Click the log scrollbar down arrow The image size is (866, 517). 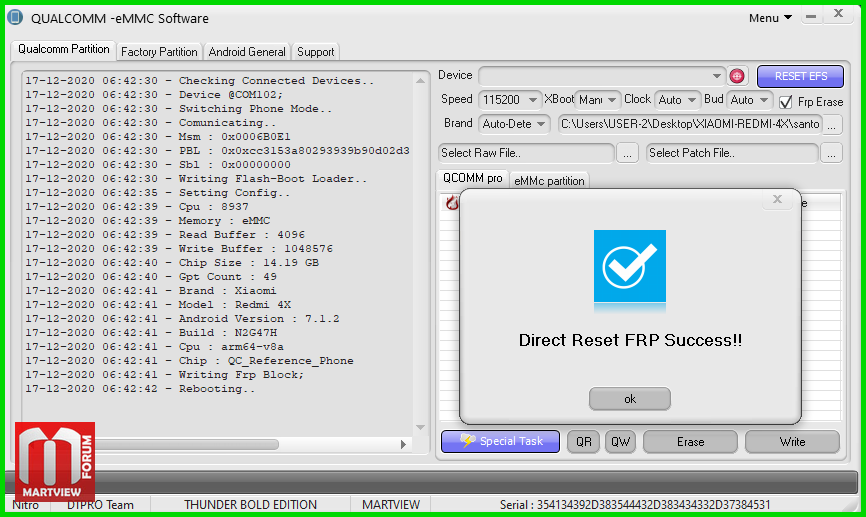click(420, 427)
